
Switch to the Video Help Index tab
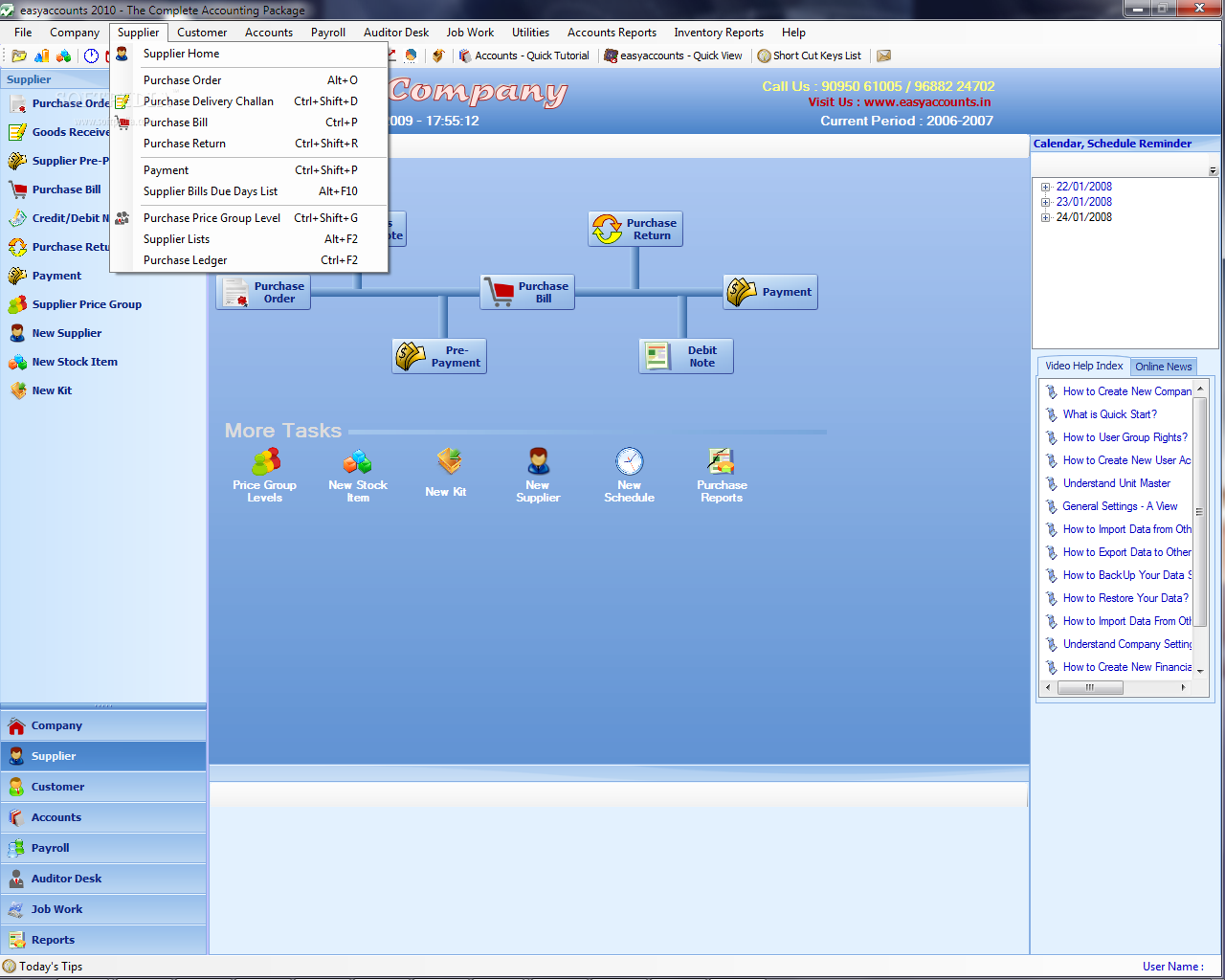tap(1083, 366)
